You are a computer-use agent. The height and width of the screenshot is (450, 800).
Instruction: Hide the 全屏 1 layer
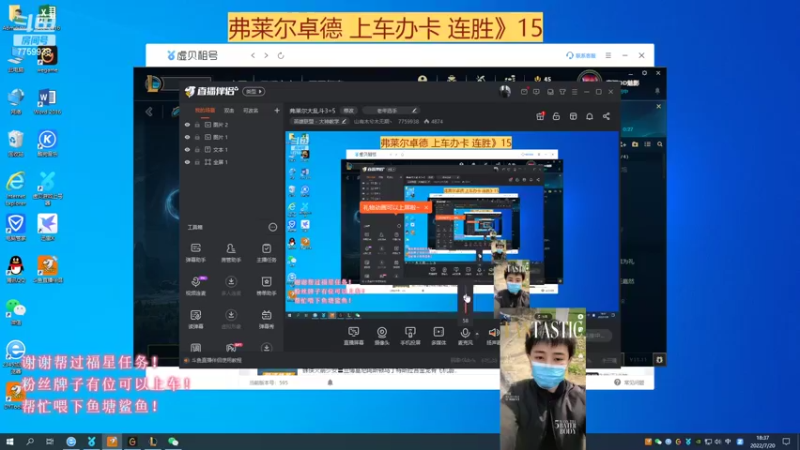187,162
